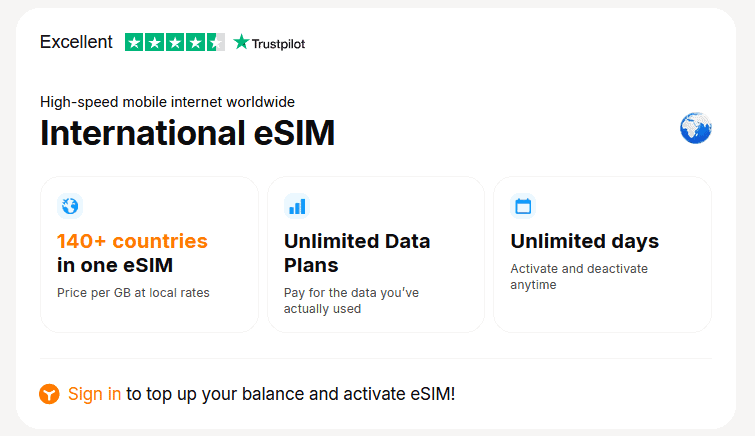This screenshot has width=755, height=436.
Task: Click the Unlimited Data Plans heading
Action: pyautogui.click(x=357, y=253)
